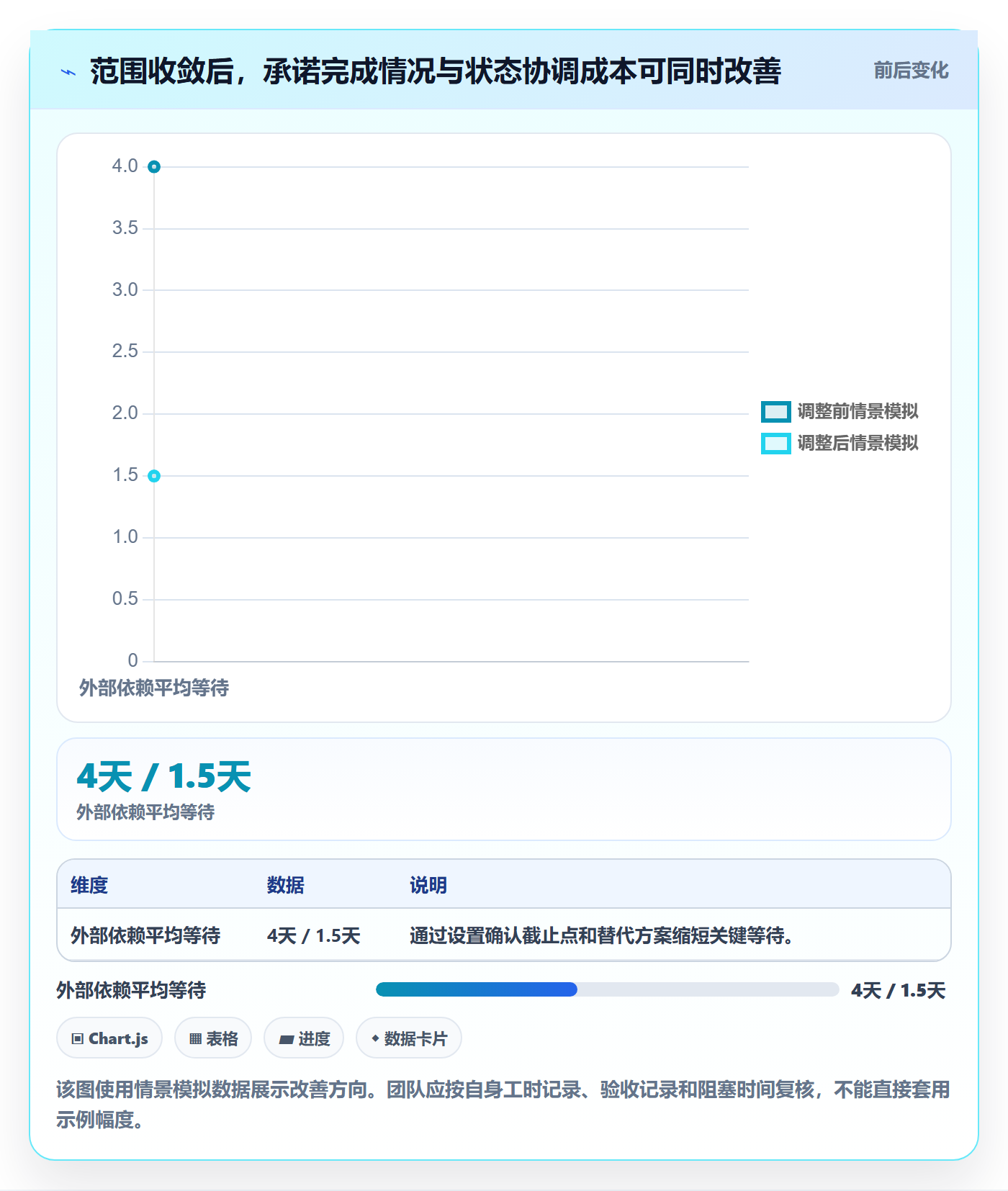Click the 外部依赖平均等待 caption under the large value

click(145, 812)
